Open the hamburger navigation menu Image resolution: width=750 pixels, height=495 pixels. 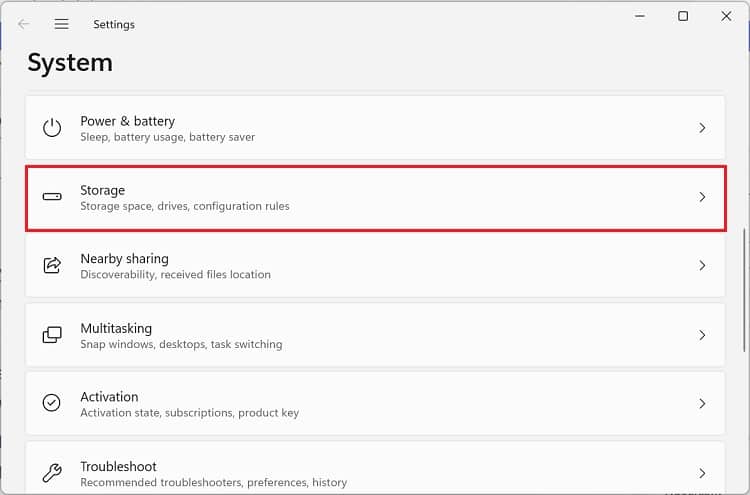(61, 24)
